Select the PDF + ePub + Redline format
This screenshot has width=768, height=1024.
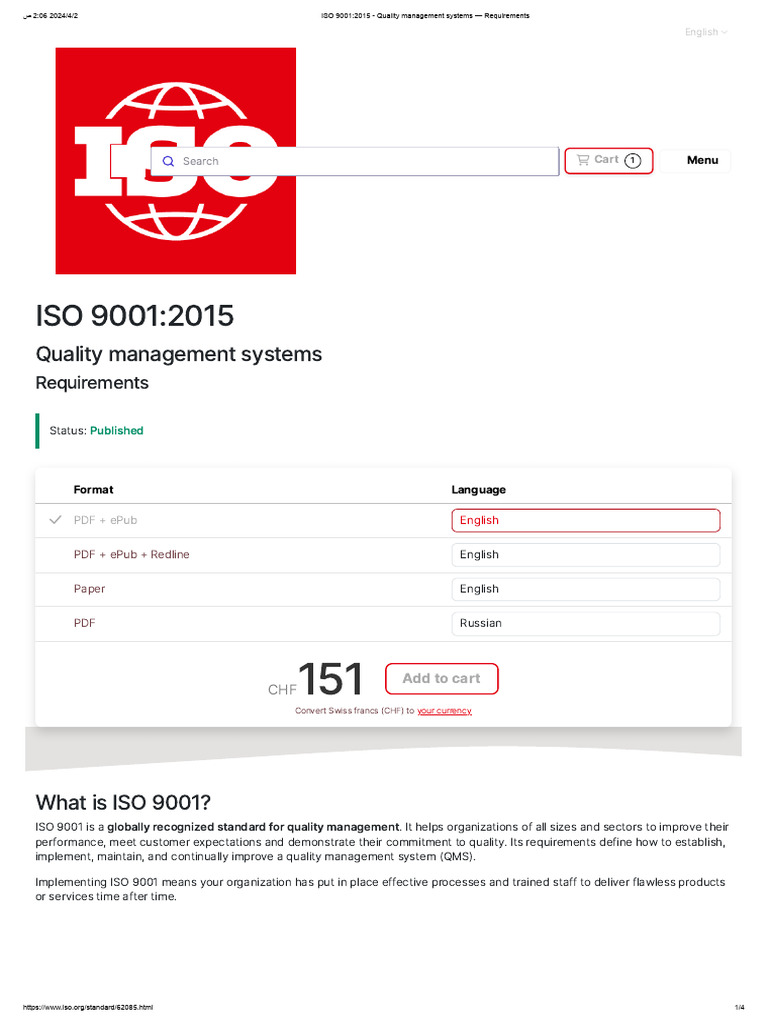[x=131, y=554]
